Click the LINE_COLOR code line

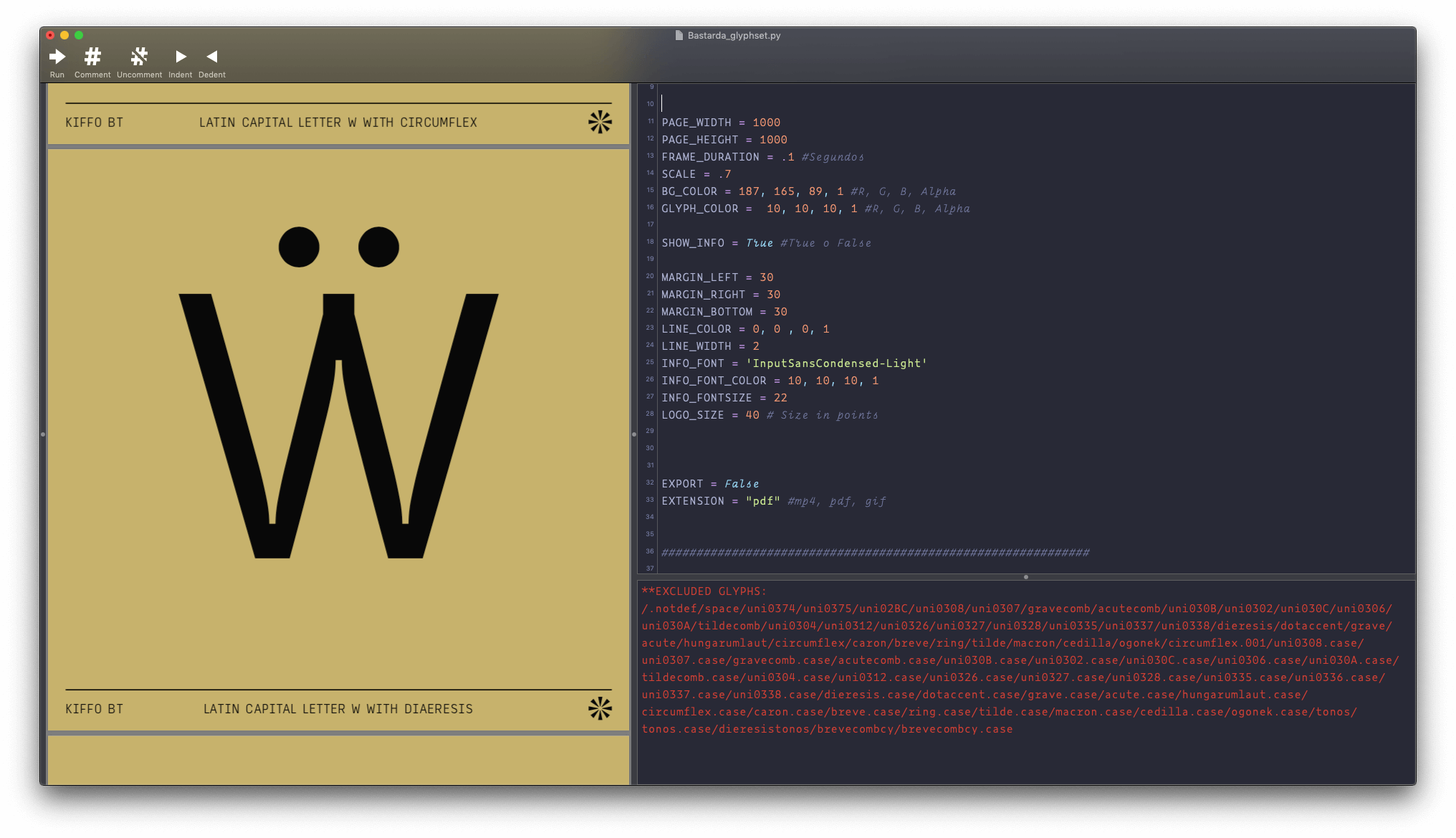point(745,329)
